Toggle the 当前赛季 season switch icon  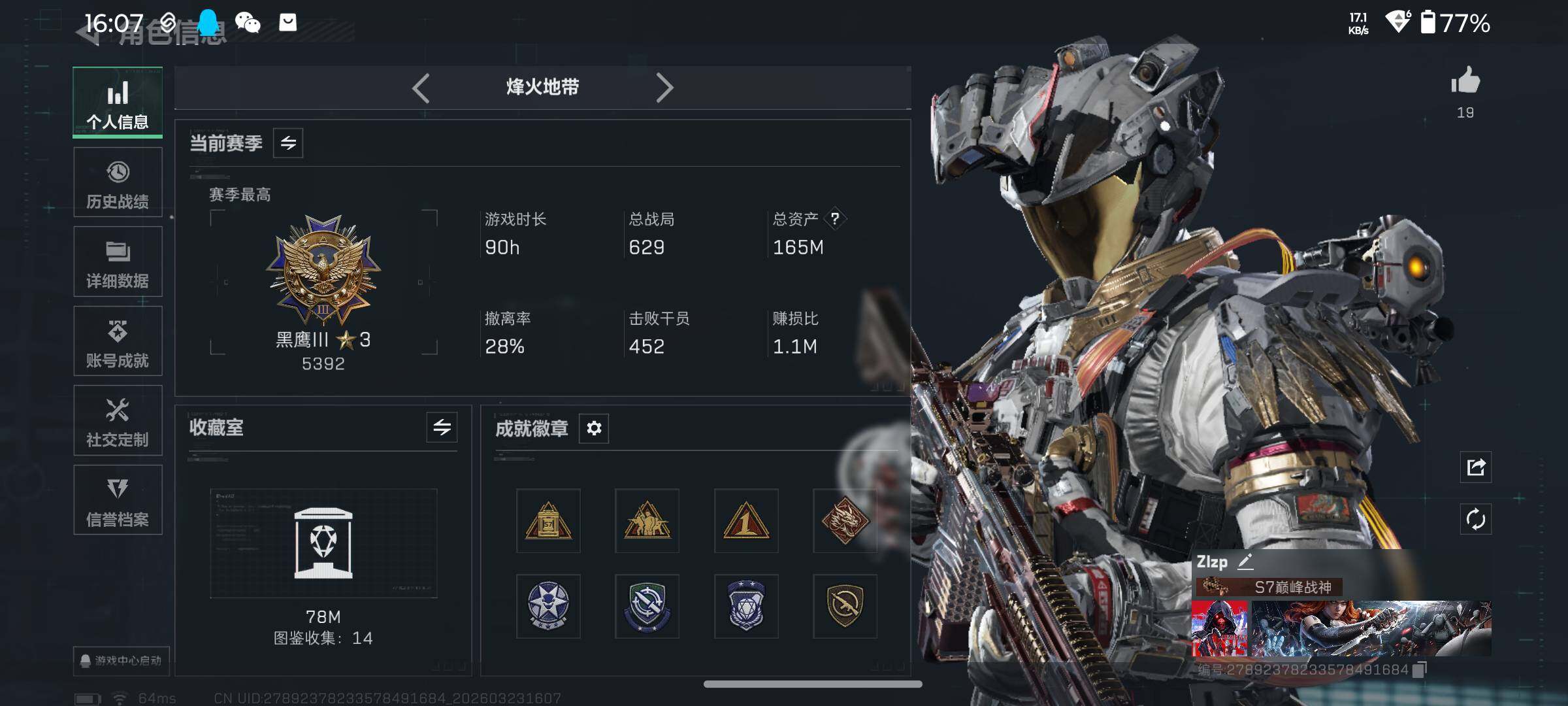(288, 143)
